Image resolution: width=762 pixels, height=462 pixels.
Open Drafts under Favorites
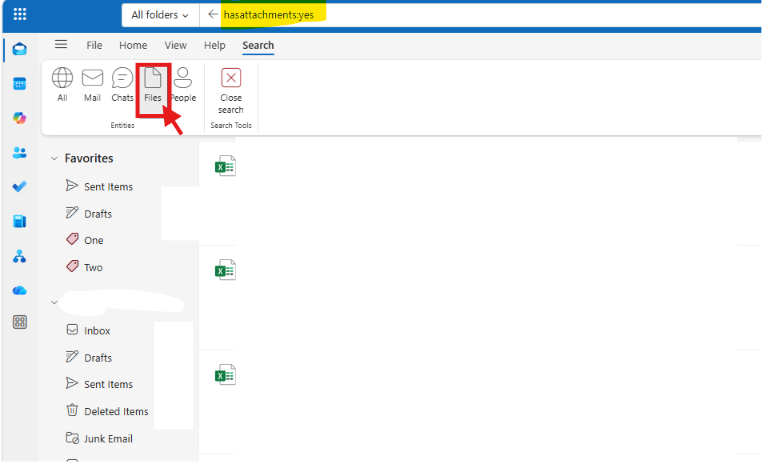point(89,214)
